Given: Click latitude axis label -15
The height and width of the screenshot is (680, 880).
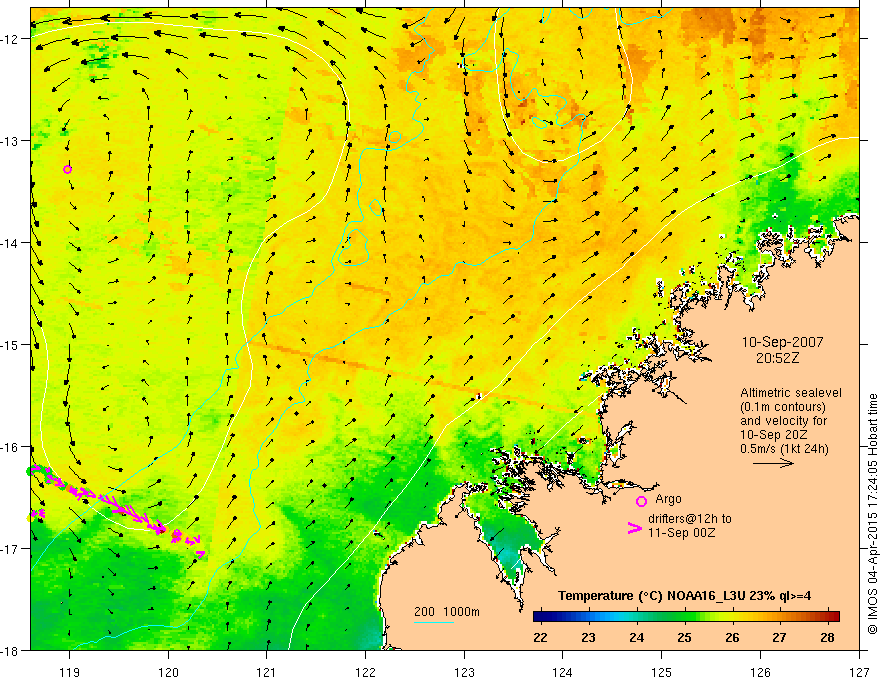Looking at the screenshot, I should [10, 344].
